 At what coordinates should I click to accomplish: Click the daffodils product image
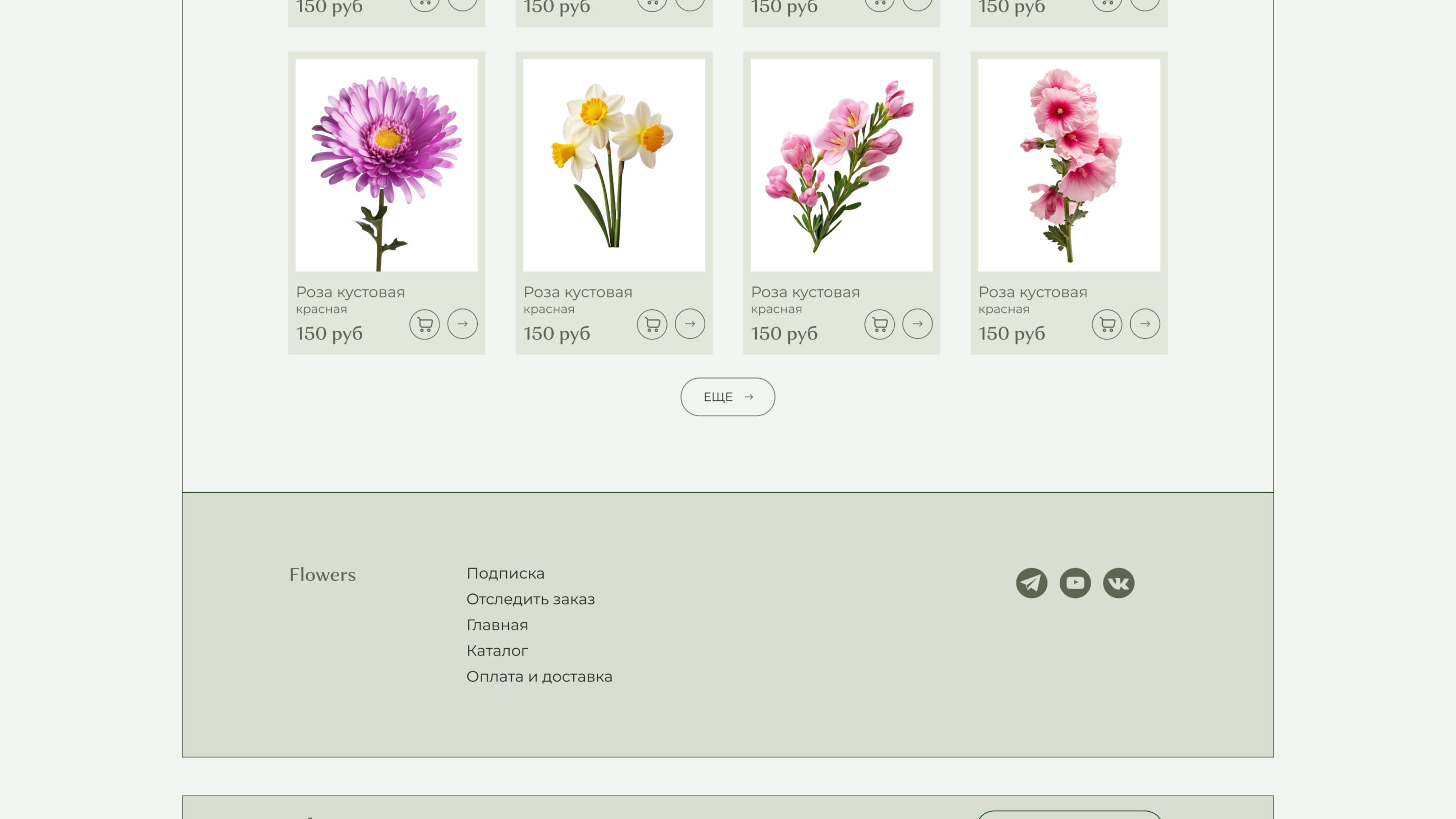(614, 165)
